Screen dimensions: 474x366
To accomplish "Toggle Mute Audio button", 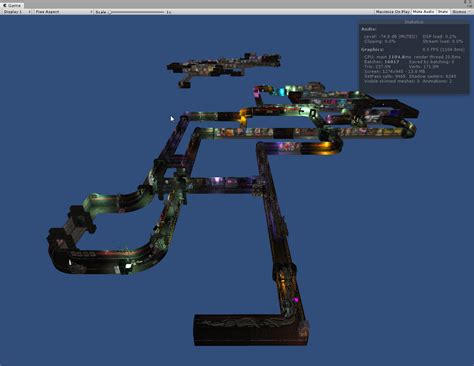I will pyautogui.click(x=423, y=12).
